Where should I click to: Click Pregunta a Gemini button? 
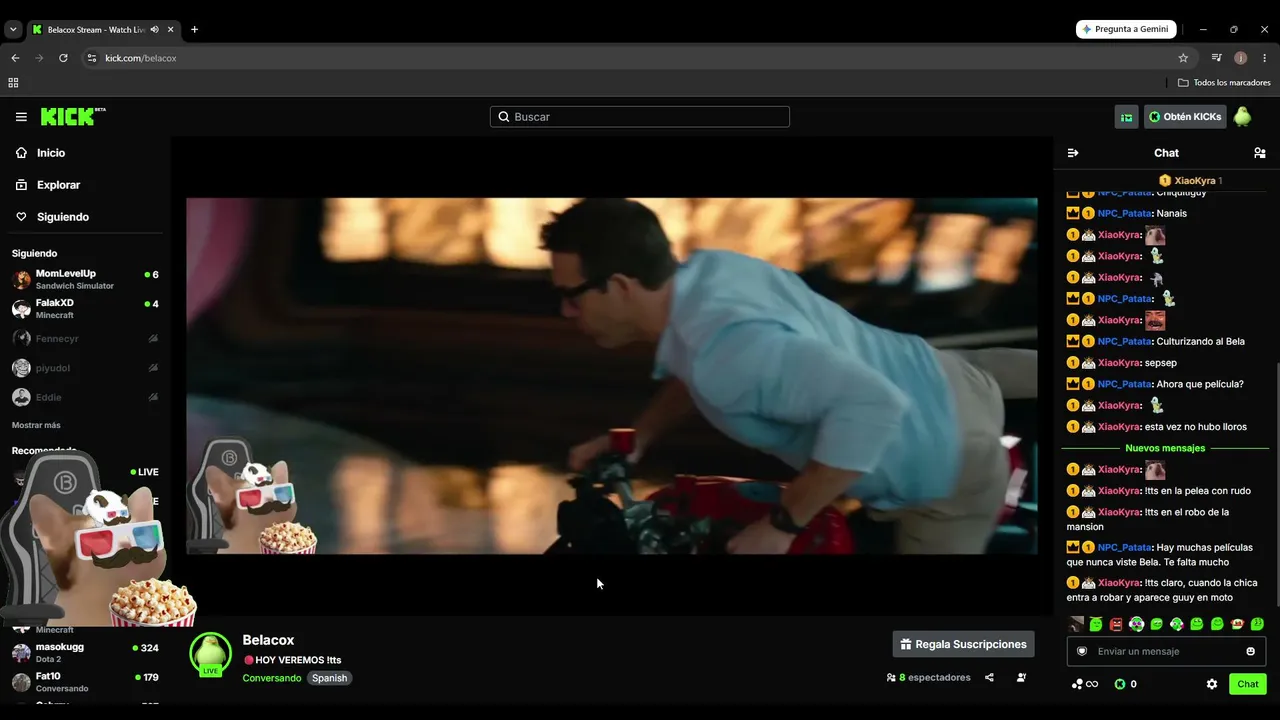pos(1126,29)
